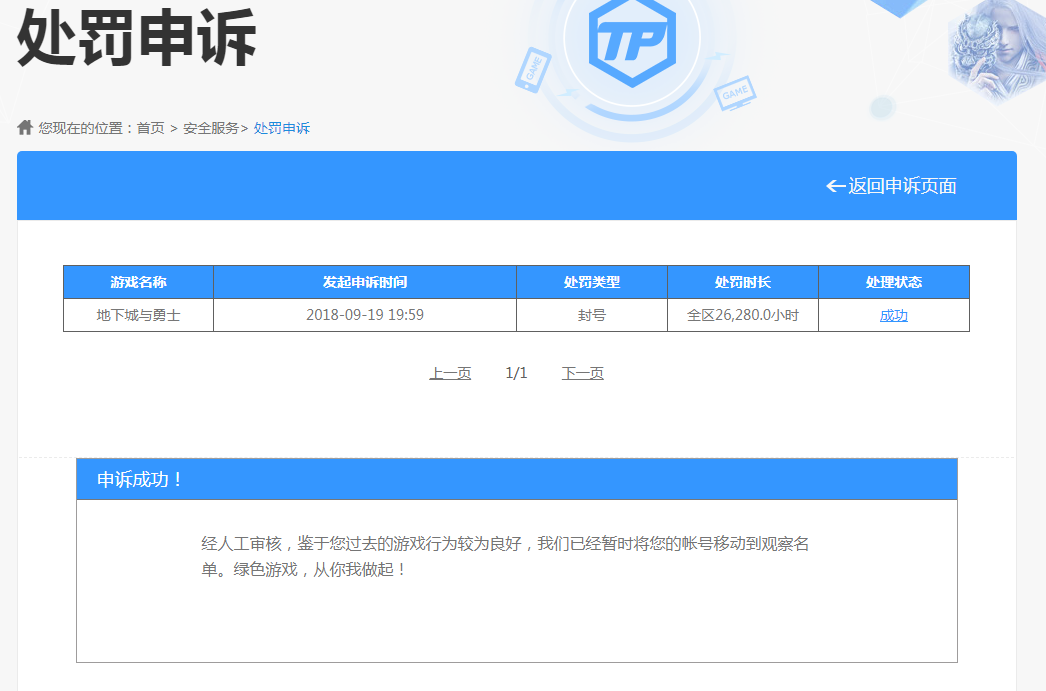Viewport: 1046px width, 691px height.
Task: Go to next page 下一页
Action: pos(583,374)
